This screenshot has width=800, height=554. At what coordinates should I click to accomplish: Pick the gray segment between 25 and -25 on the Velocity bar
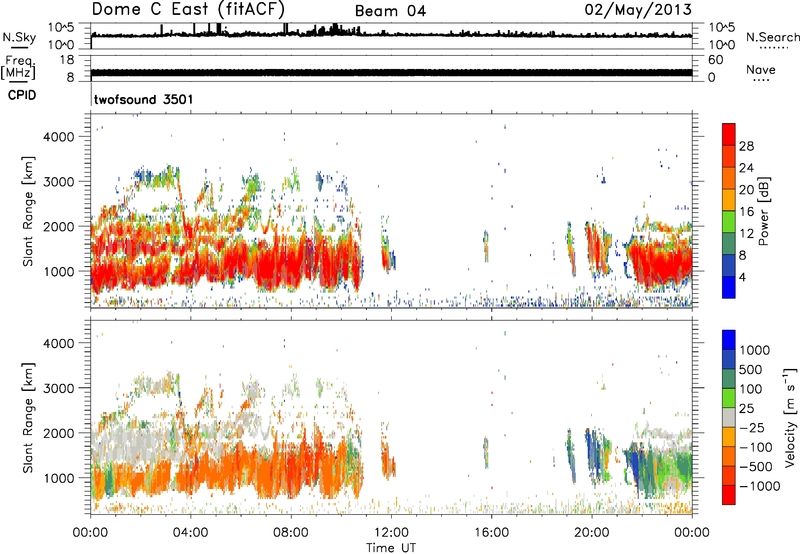pos(729,417)
